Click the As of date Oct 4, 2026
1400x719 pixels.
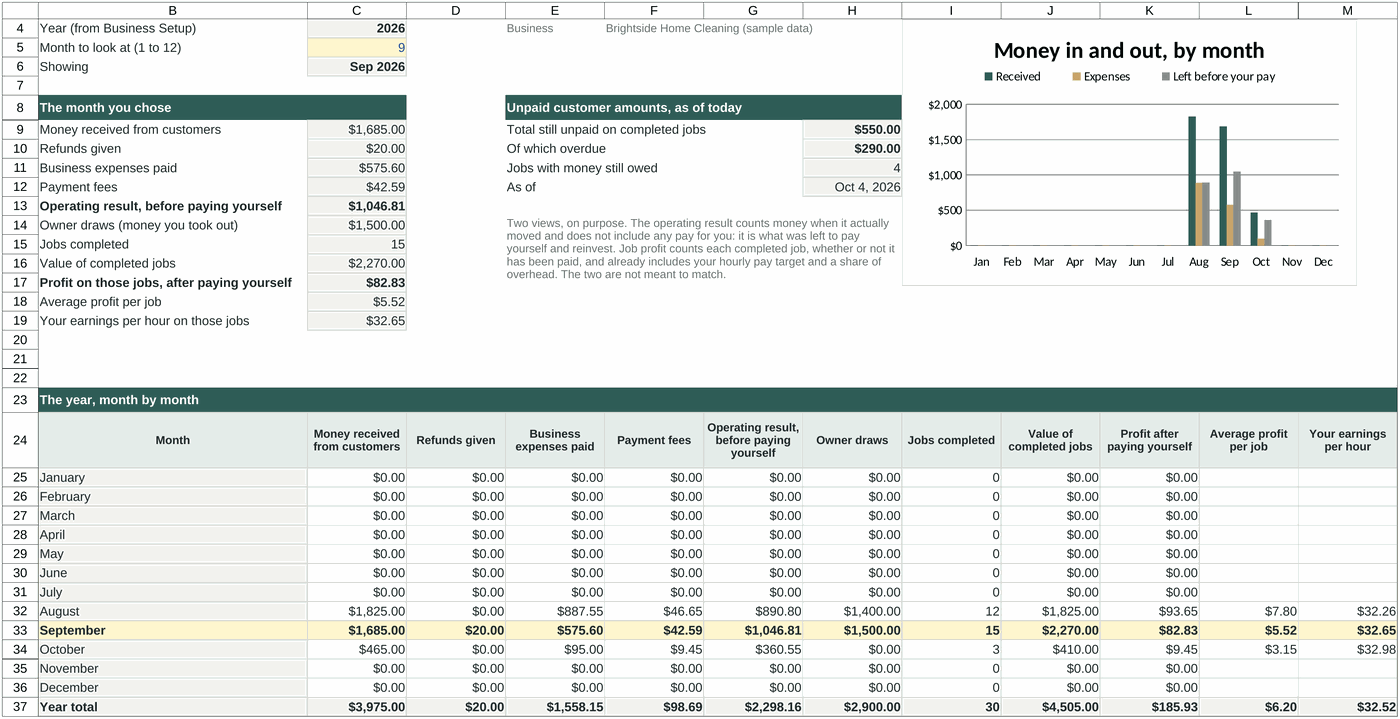click(852, 187)
